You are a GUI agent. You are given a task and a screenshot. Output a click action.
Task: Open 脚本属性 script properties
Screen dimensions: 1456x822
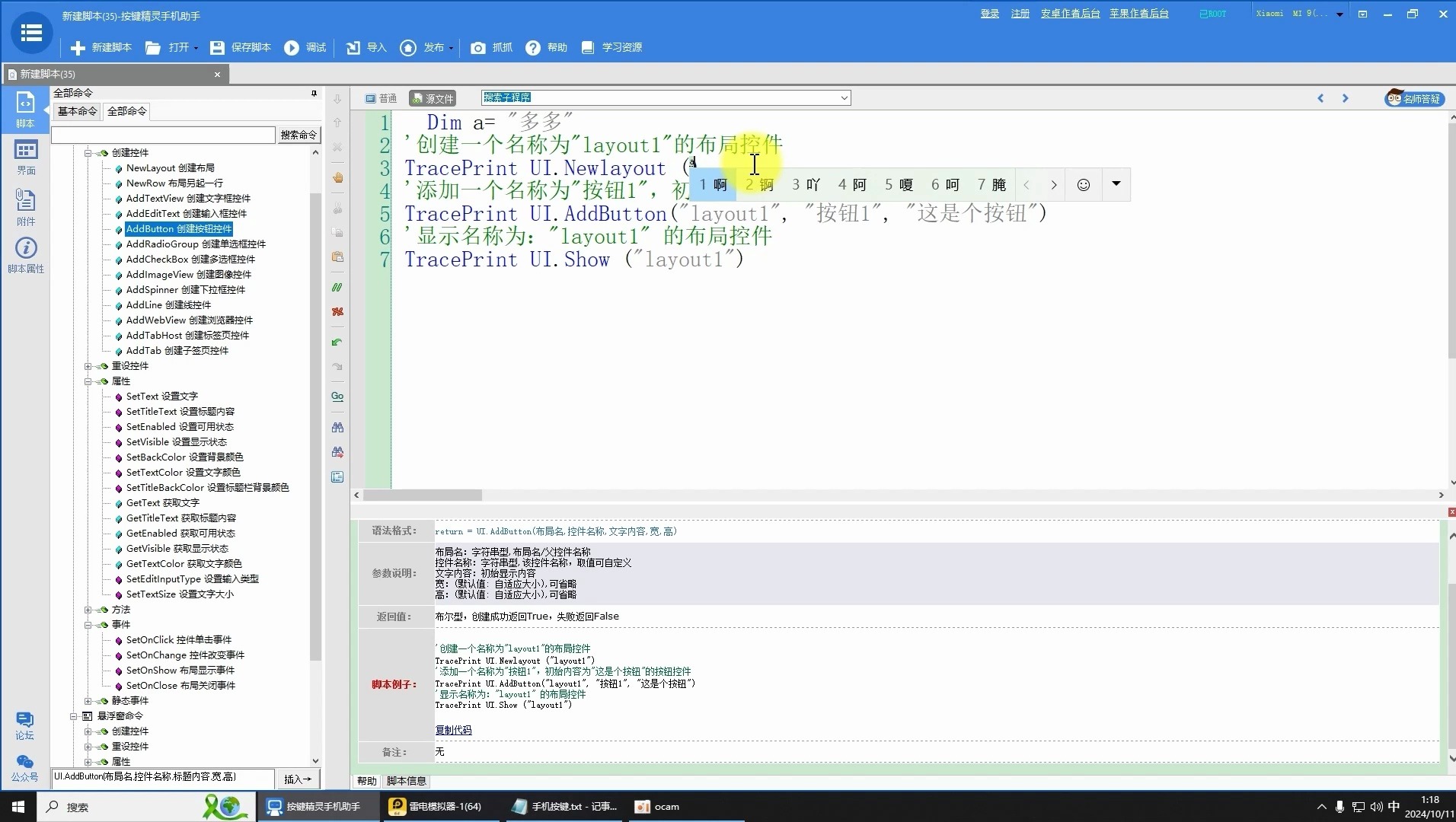(x=25, y=255)
